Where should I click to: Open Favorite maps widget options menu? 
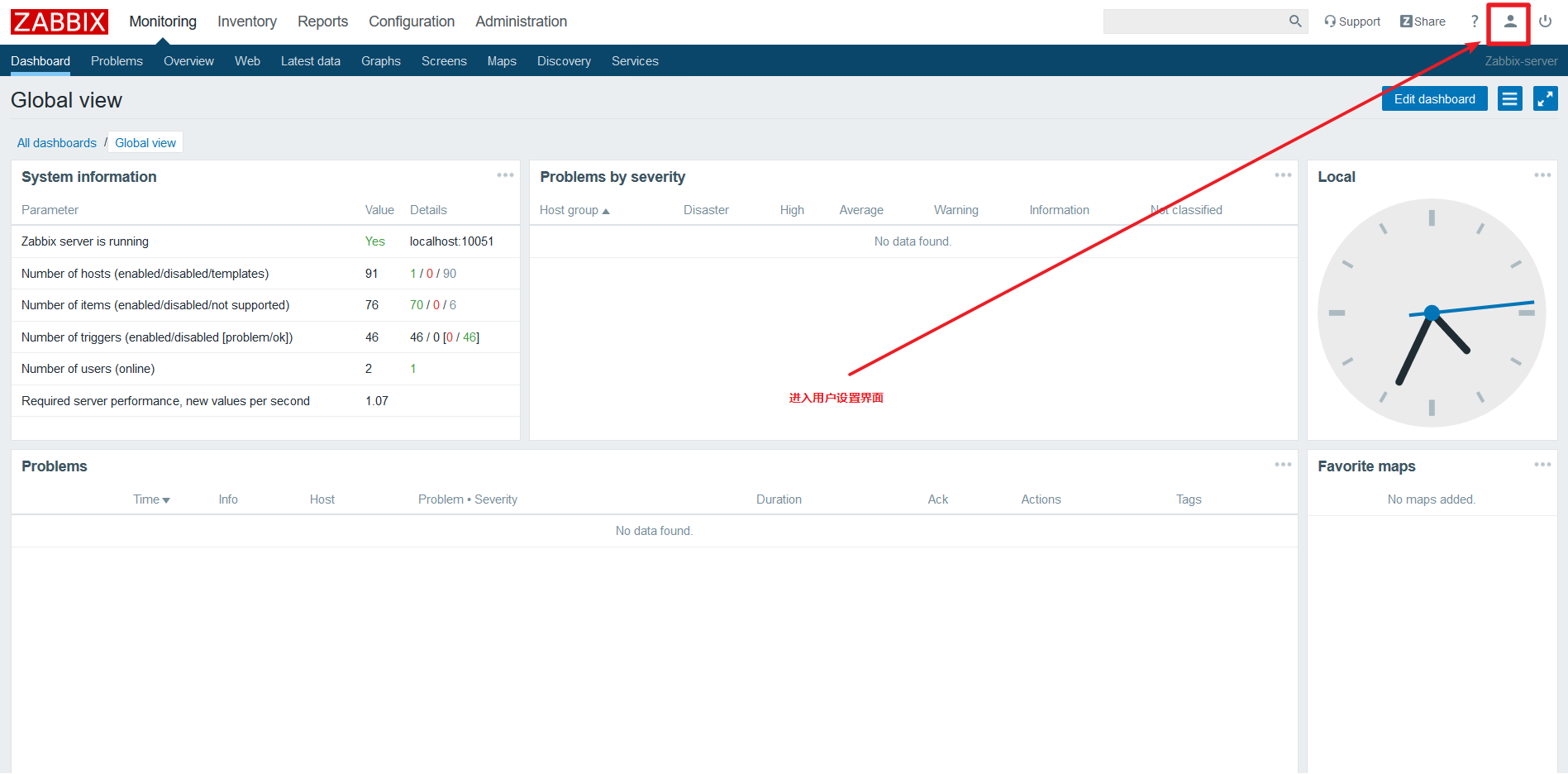pyautogui.click(x=1542, y=465)
